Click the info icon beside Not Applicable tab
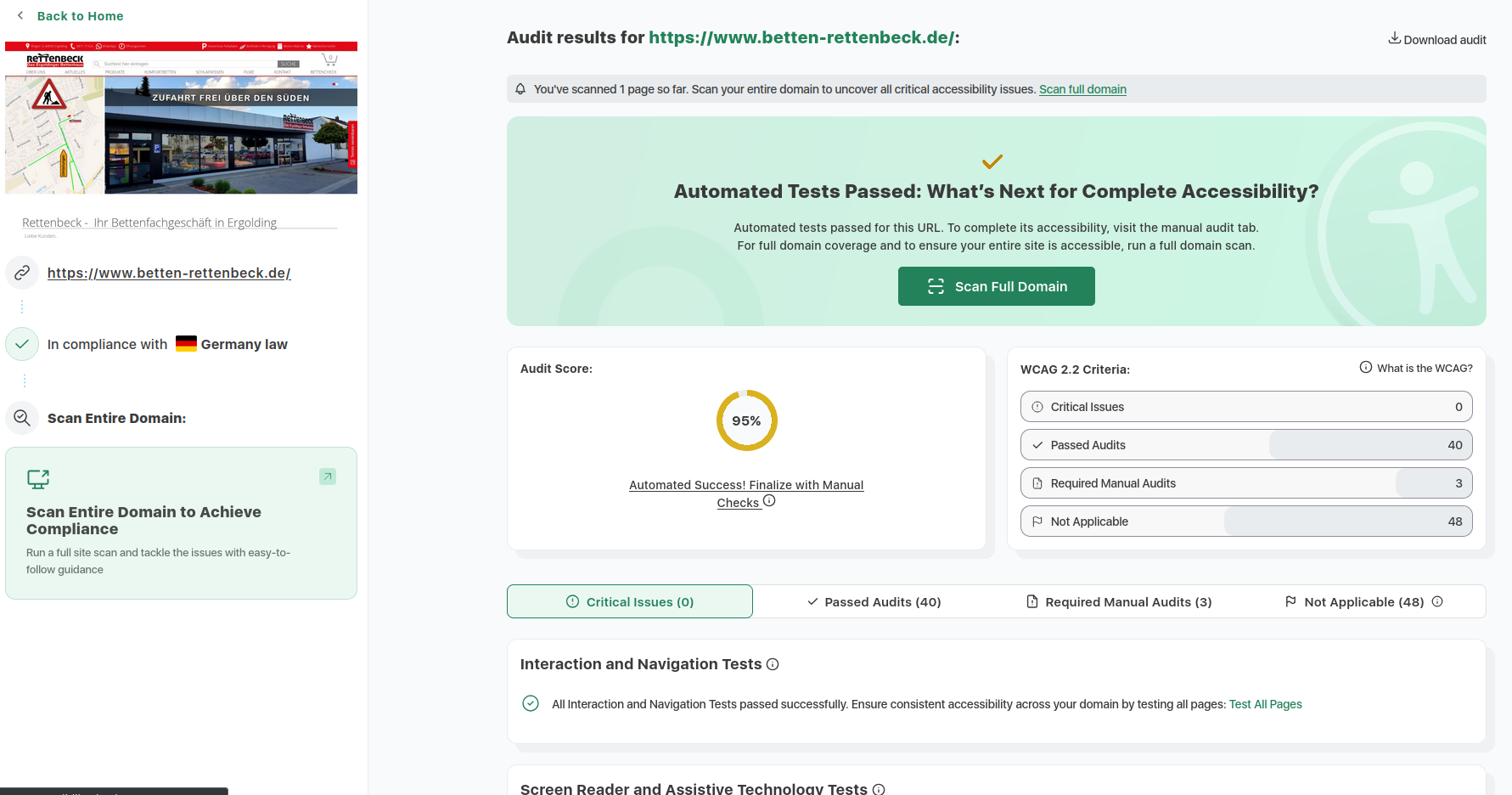The image size is (1512, 795). point(1437,601)
